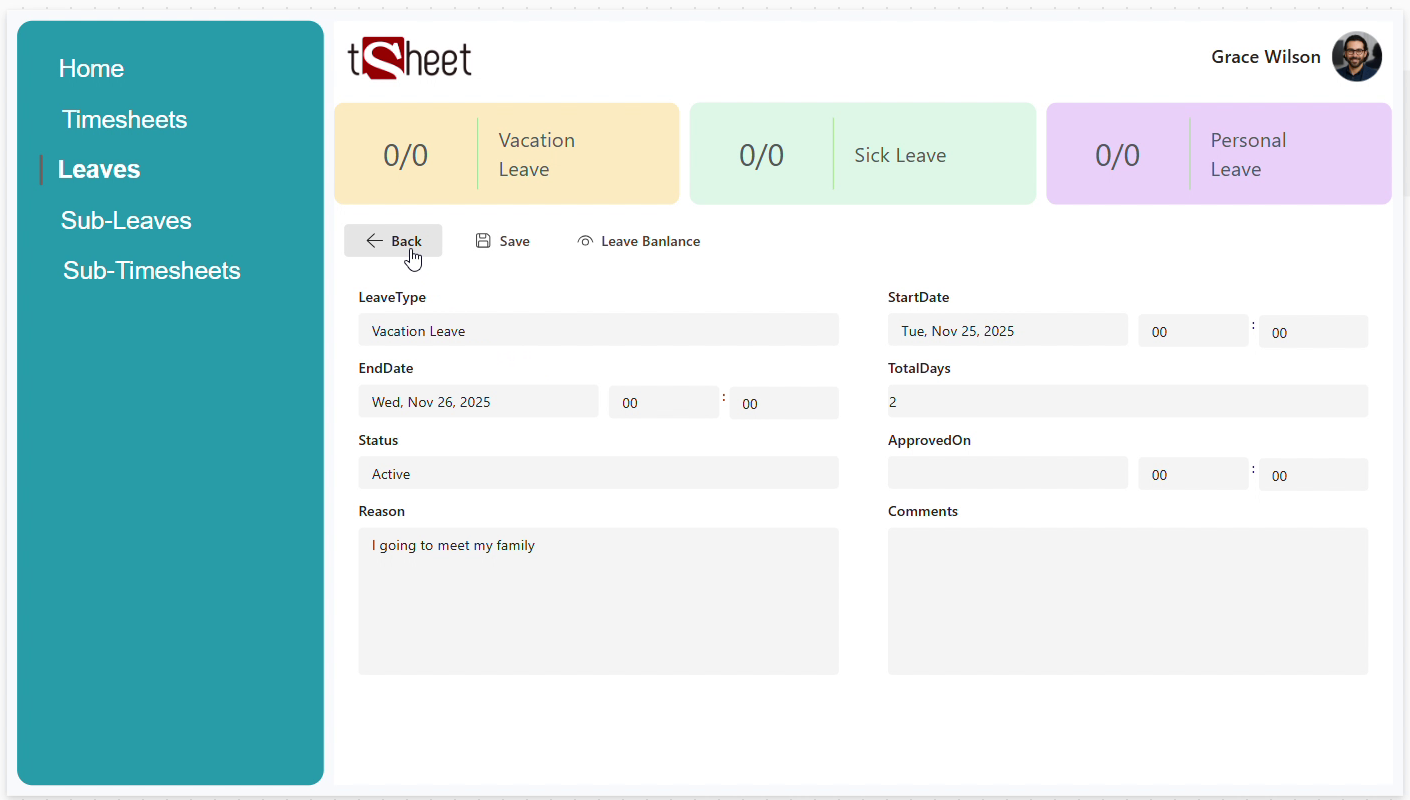This screenshot has width=1410, height=800.
Task: Open Sub-Timesheets in the sidebar
Action: [x=152, y=271]
